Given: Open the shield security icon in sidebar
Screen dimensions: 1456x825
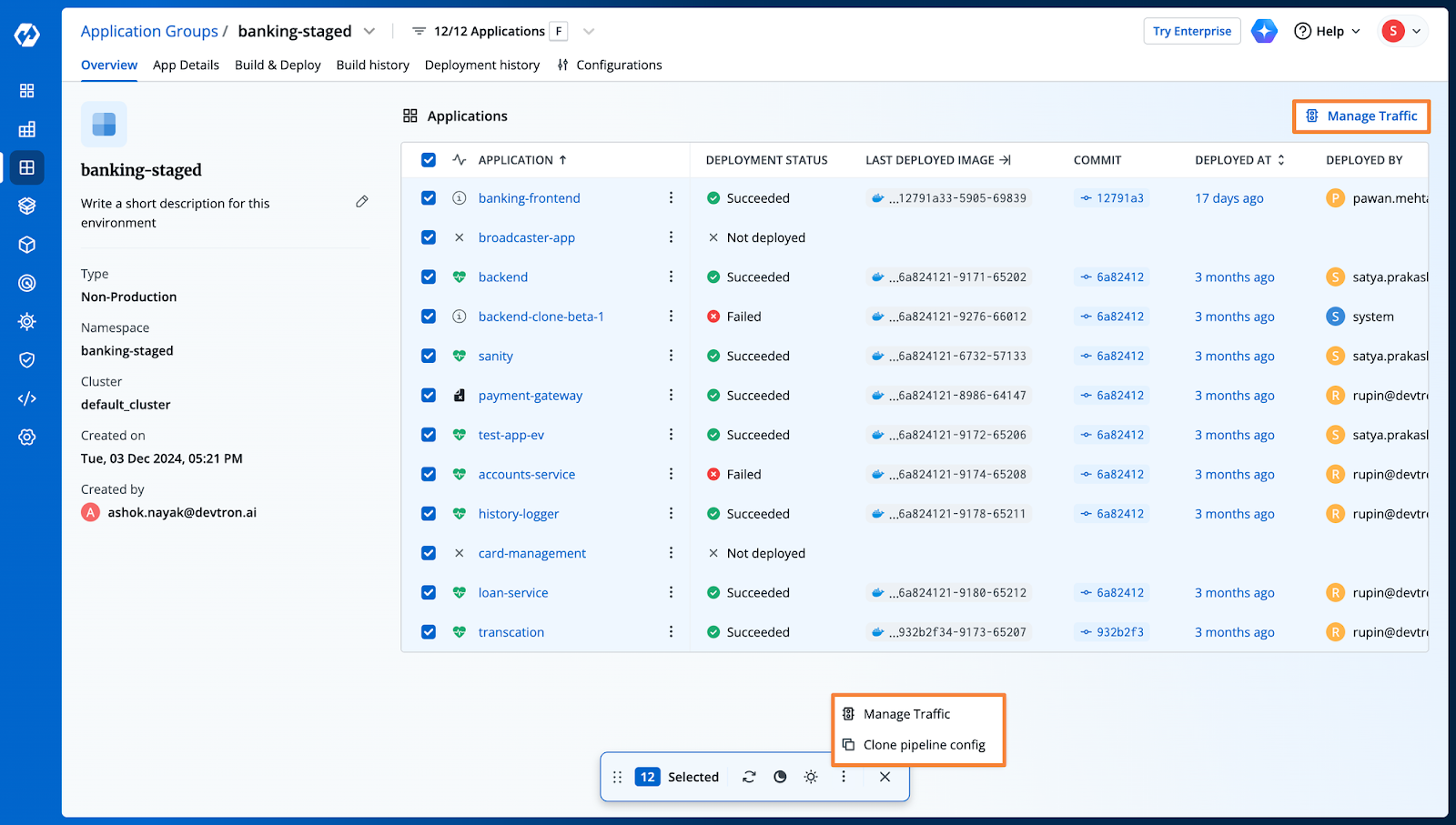Looking at the screenshot, I should pos(27,360).
